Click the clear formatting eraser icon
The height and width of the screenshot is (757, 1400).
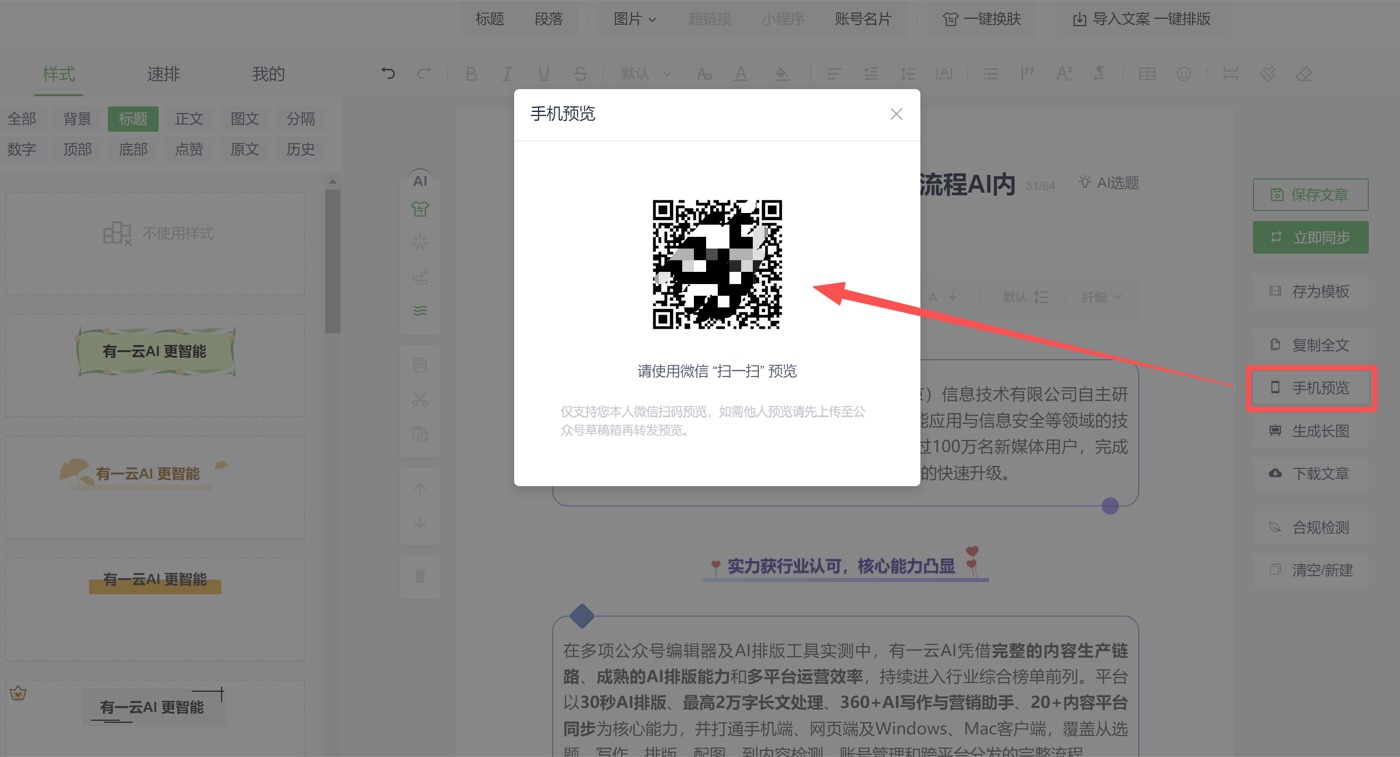point(1303,74)
